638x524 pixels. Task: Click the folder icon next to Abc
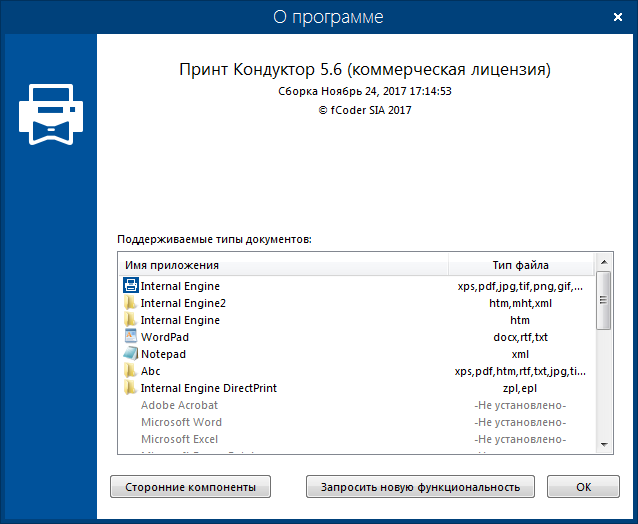point(130,371)
